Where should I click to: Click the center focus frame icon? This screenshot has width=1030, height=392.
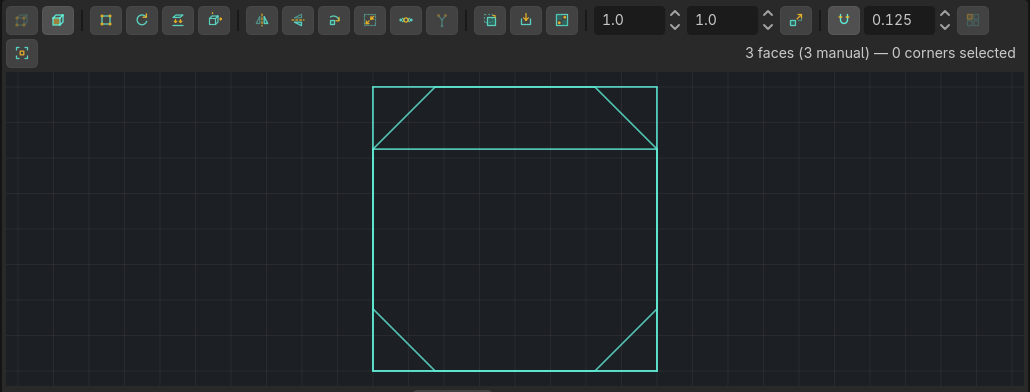tap(22, 53)
